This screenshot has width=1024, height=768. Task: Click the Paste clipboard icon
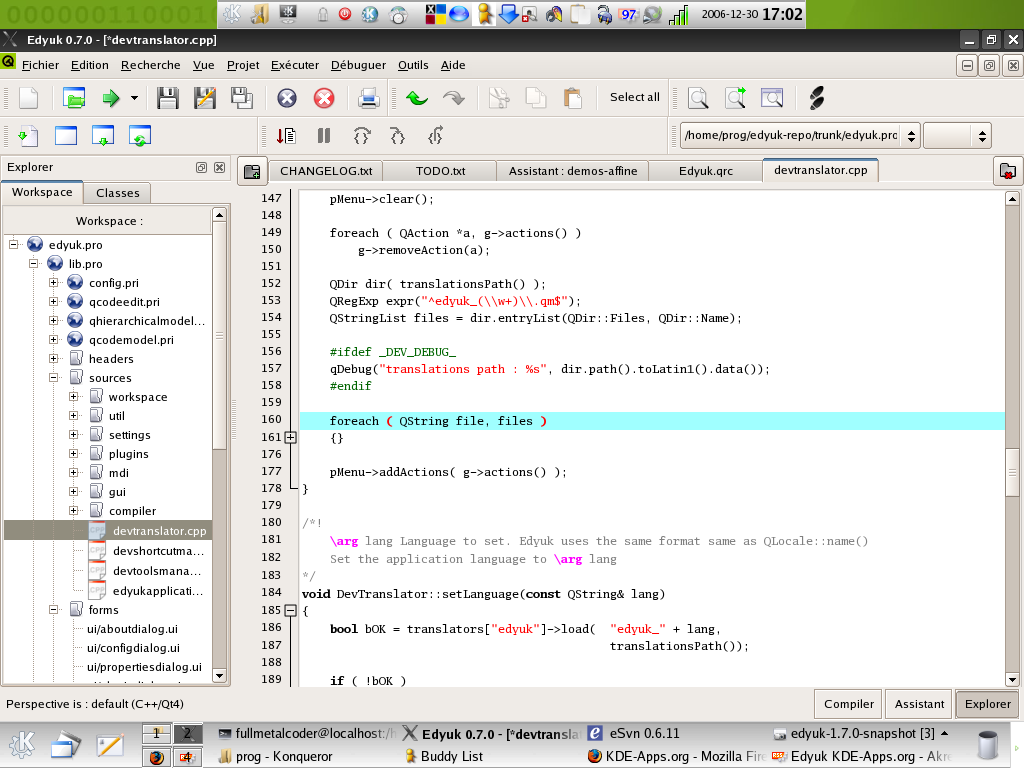[573, 98]
